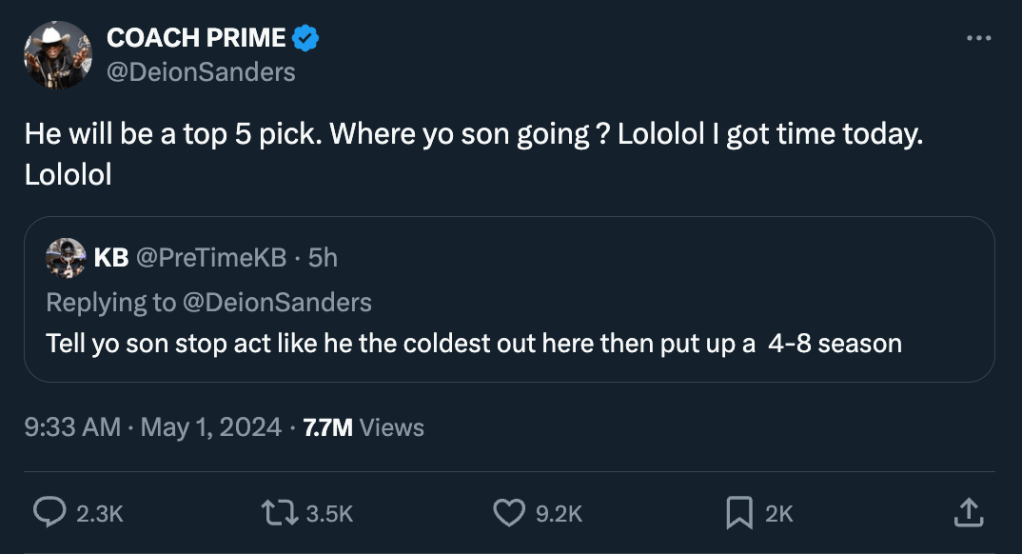Click the 7.7M Views count
The height and width of the screenshot is (554, 1022).
point(363,428)
